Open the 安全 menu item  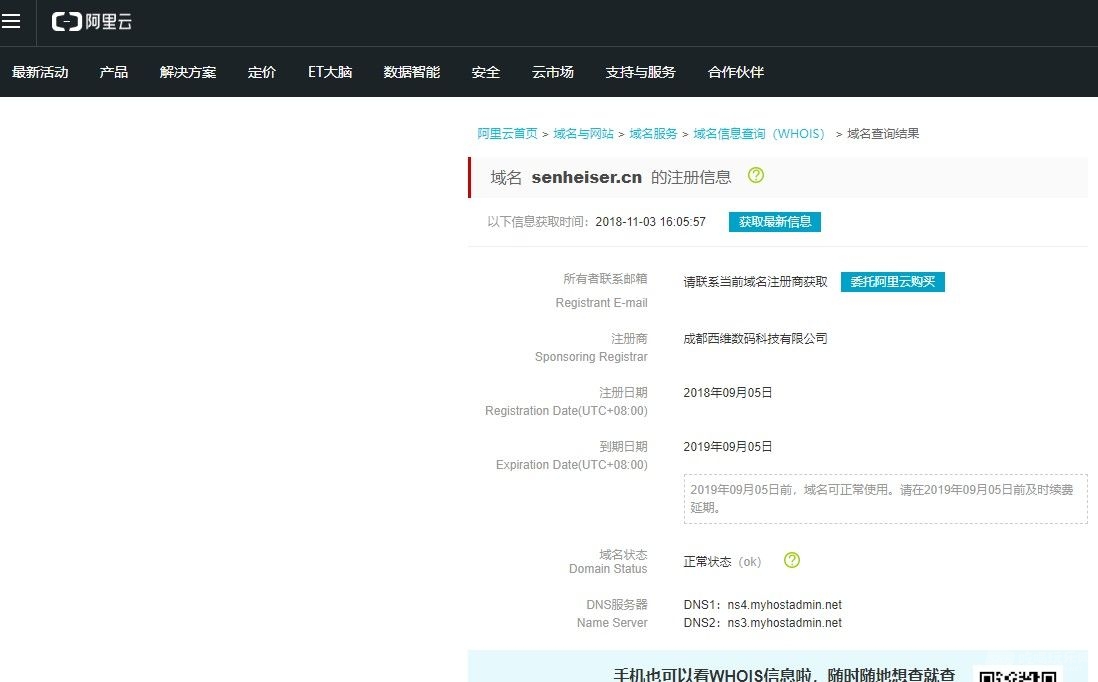[x=485, y=72]
